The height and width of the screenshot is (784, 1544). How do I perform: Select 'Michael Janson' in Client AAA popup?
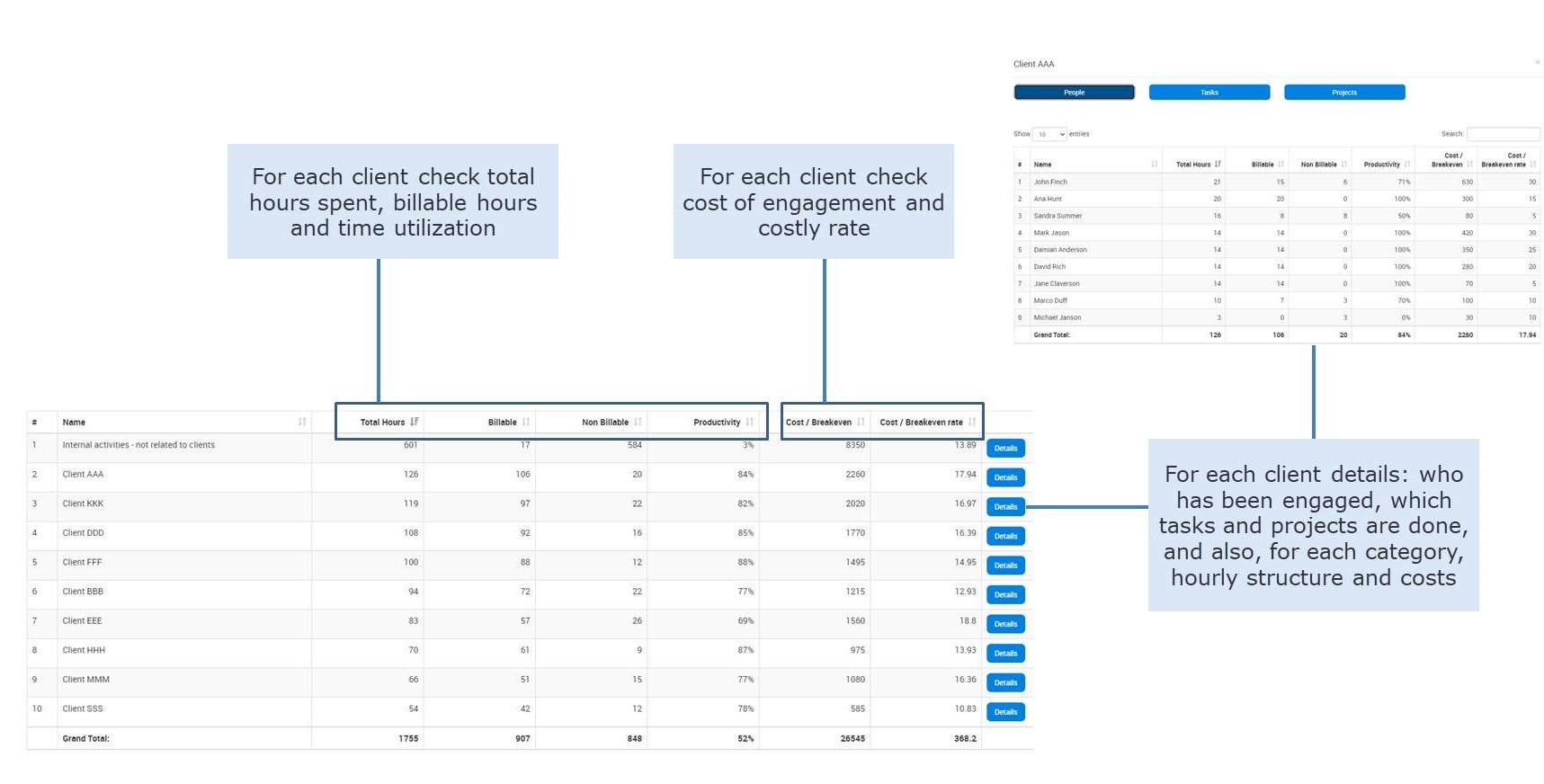(1058, 317)
